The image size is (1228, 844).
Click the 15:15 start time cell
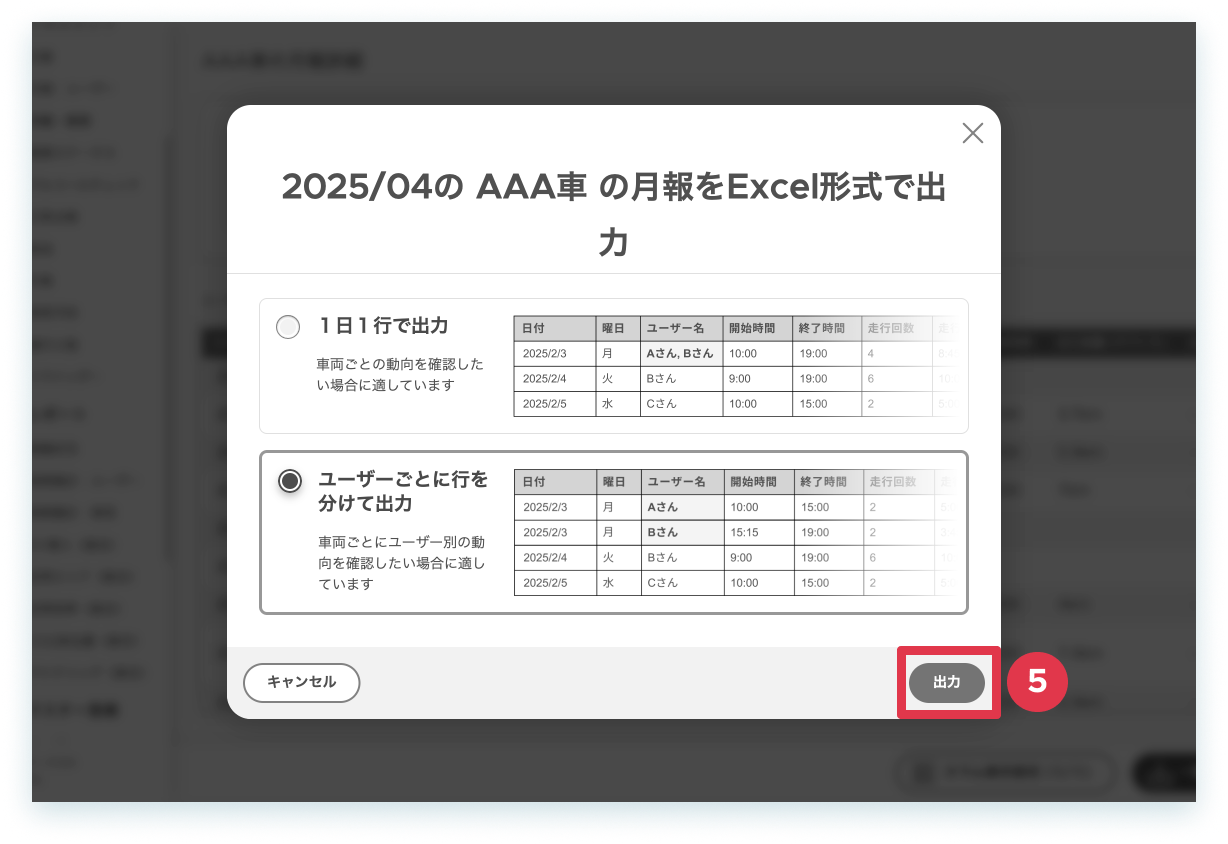click(758, 532)
